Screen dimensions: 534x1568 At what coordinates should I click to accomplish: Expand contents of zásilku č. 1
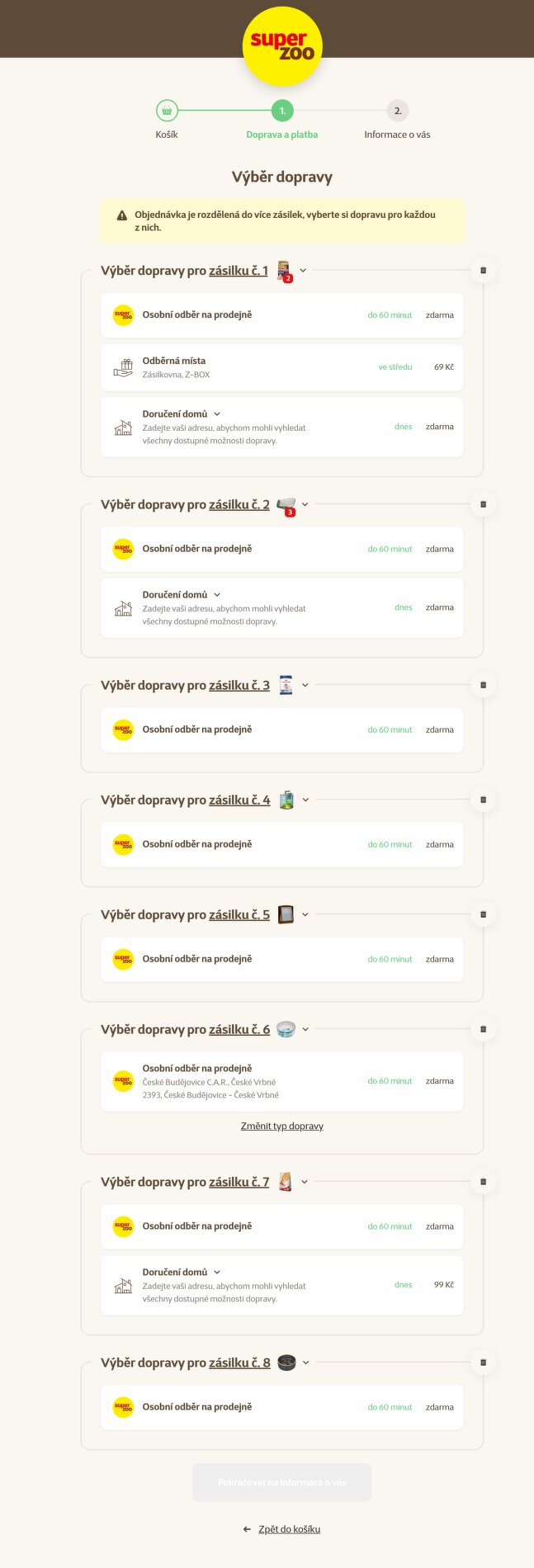coord(303,271)
